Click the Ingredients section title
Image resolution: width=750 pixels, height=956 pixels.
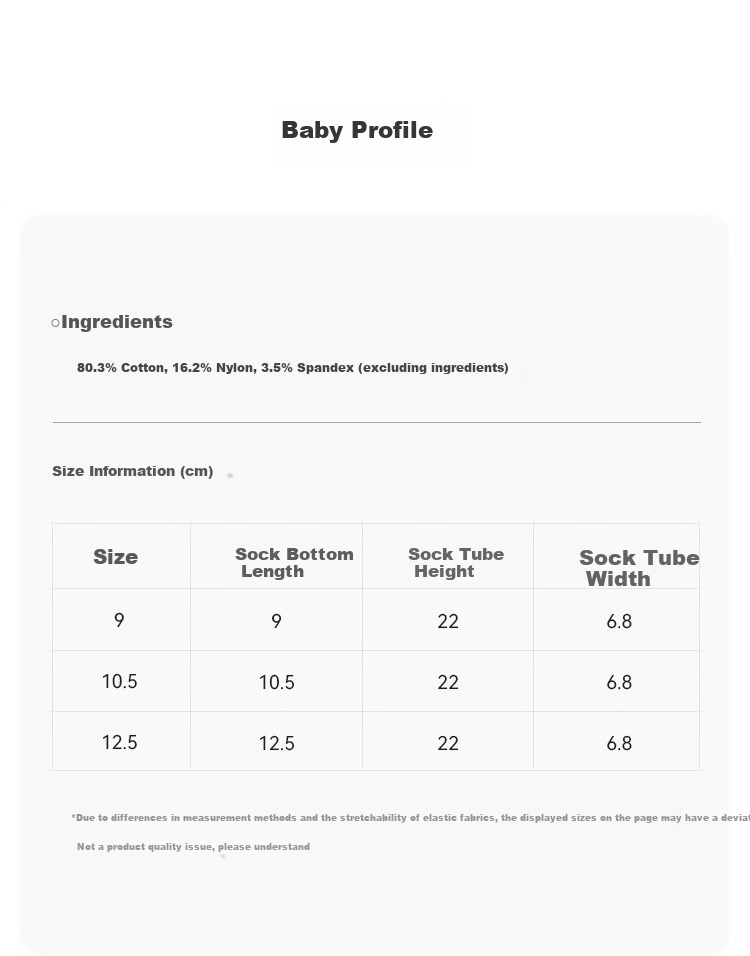[117, 322]
